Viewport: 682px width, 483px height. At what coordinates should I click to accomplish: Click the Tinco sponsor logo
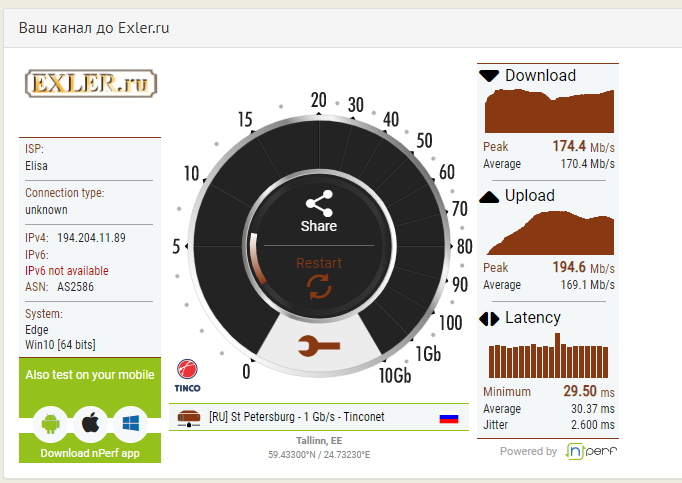click(x=190, y=376)
